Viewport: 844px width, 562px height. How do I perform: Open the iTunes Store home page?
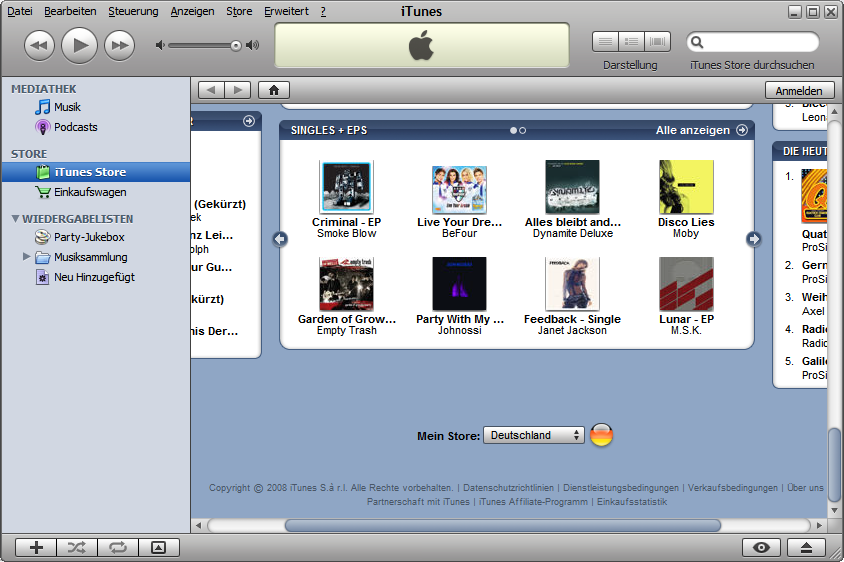coord(273,90)
